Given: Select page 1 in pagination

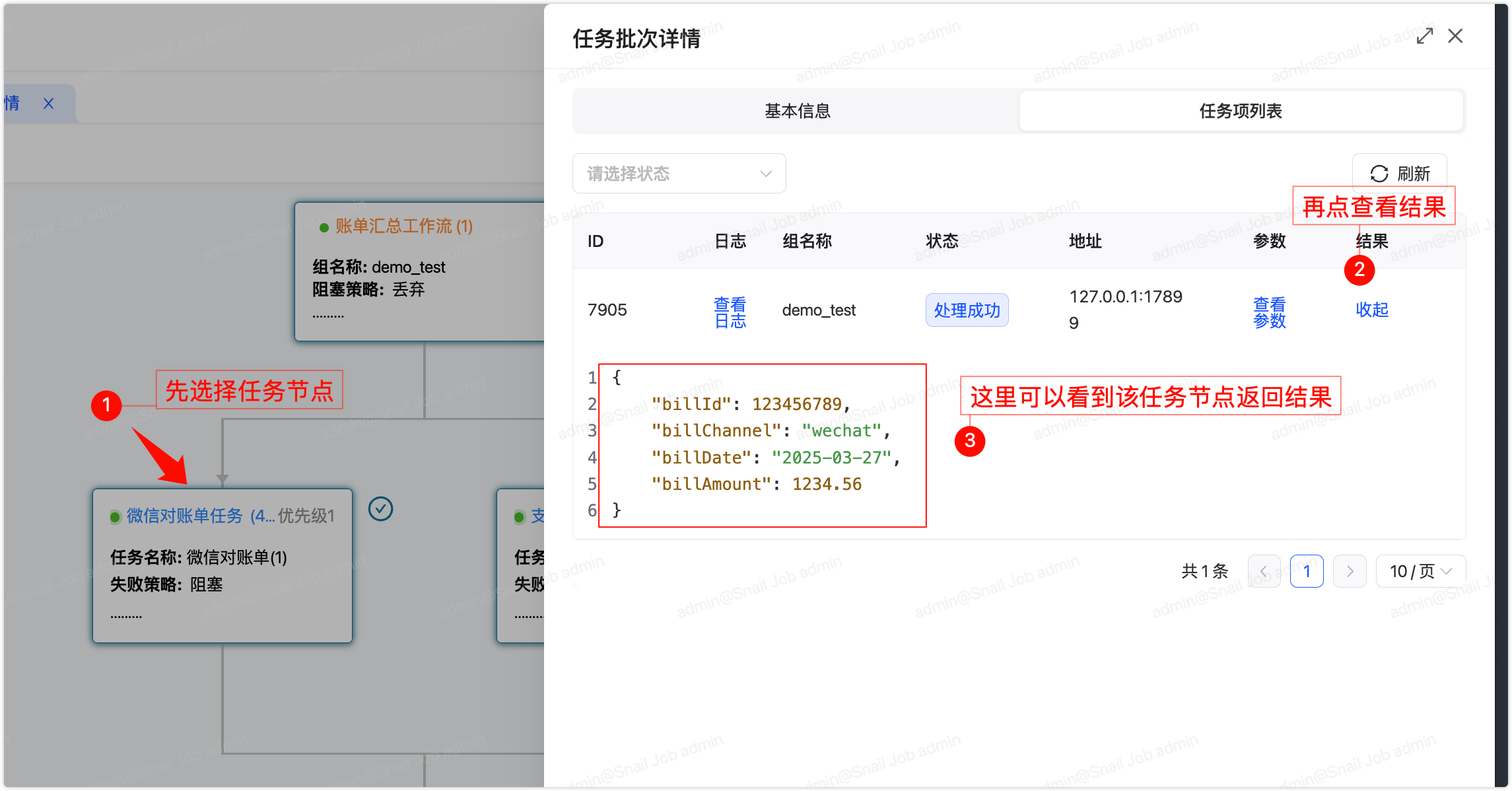Looking at the screenshot, I should (x=1306, y=571).
